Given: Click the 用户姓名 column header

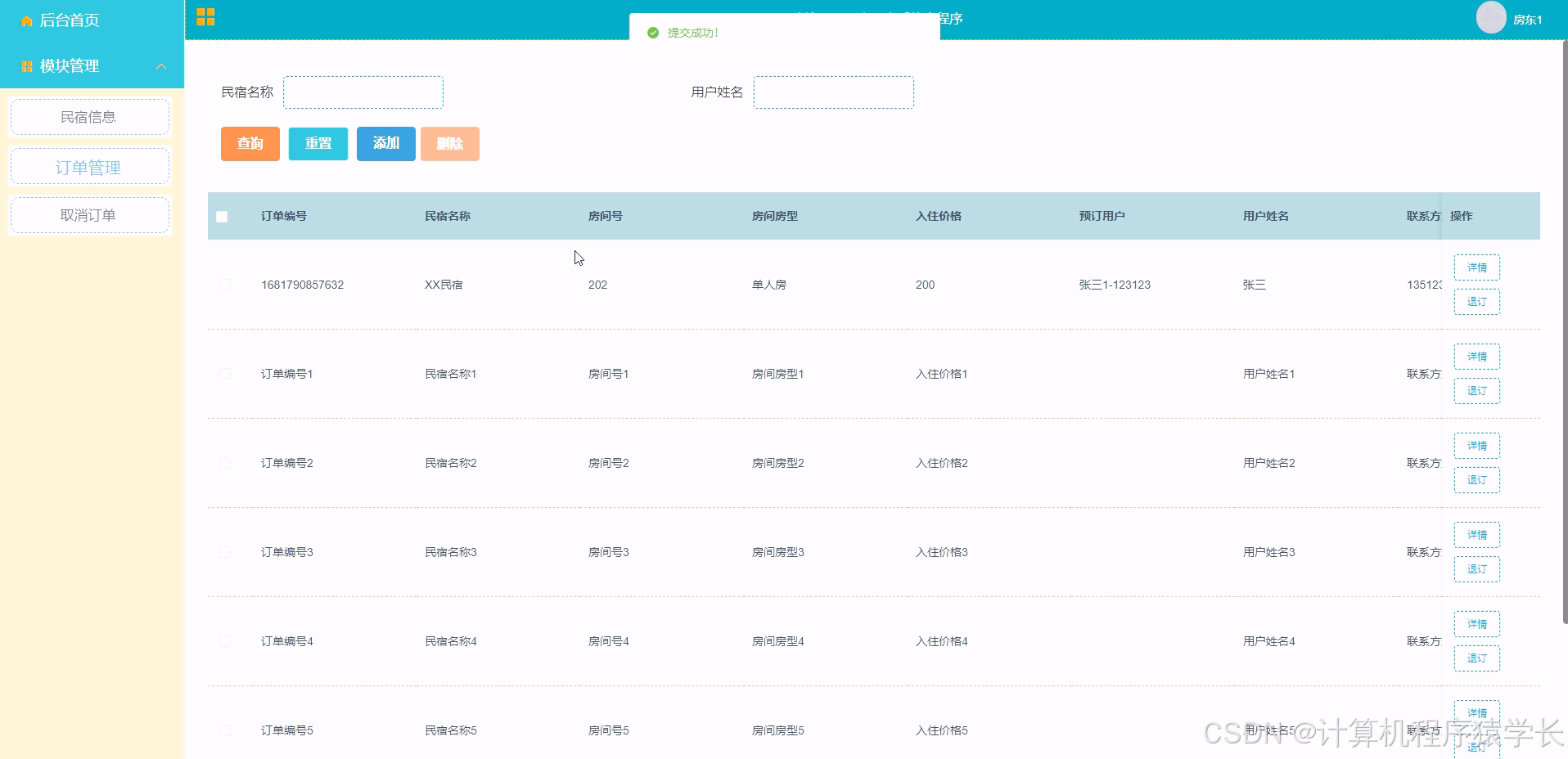Looking at the screenshot, I should pyautogui.click(x=1266, y=216).
